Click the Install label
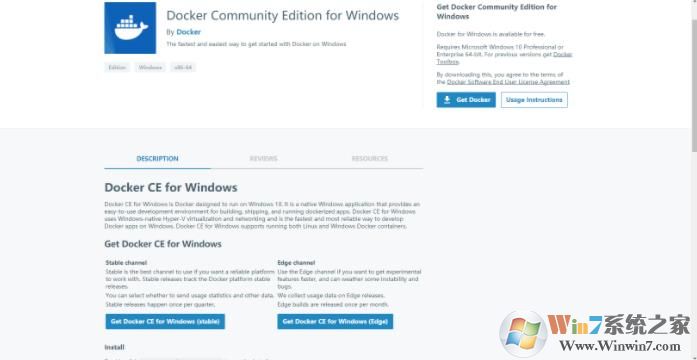The height and width of the screenshot is (360, 697). [115, 347]
